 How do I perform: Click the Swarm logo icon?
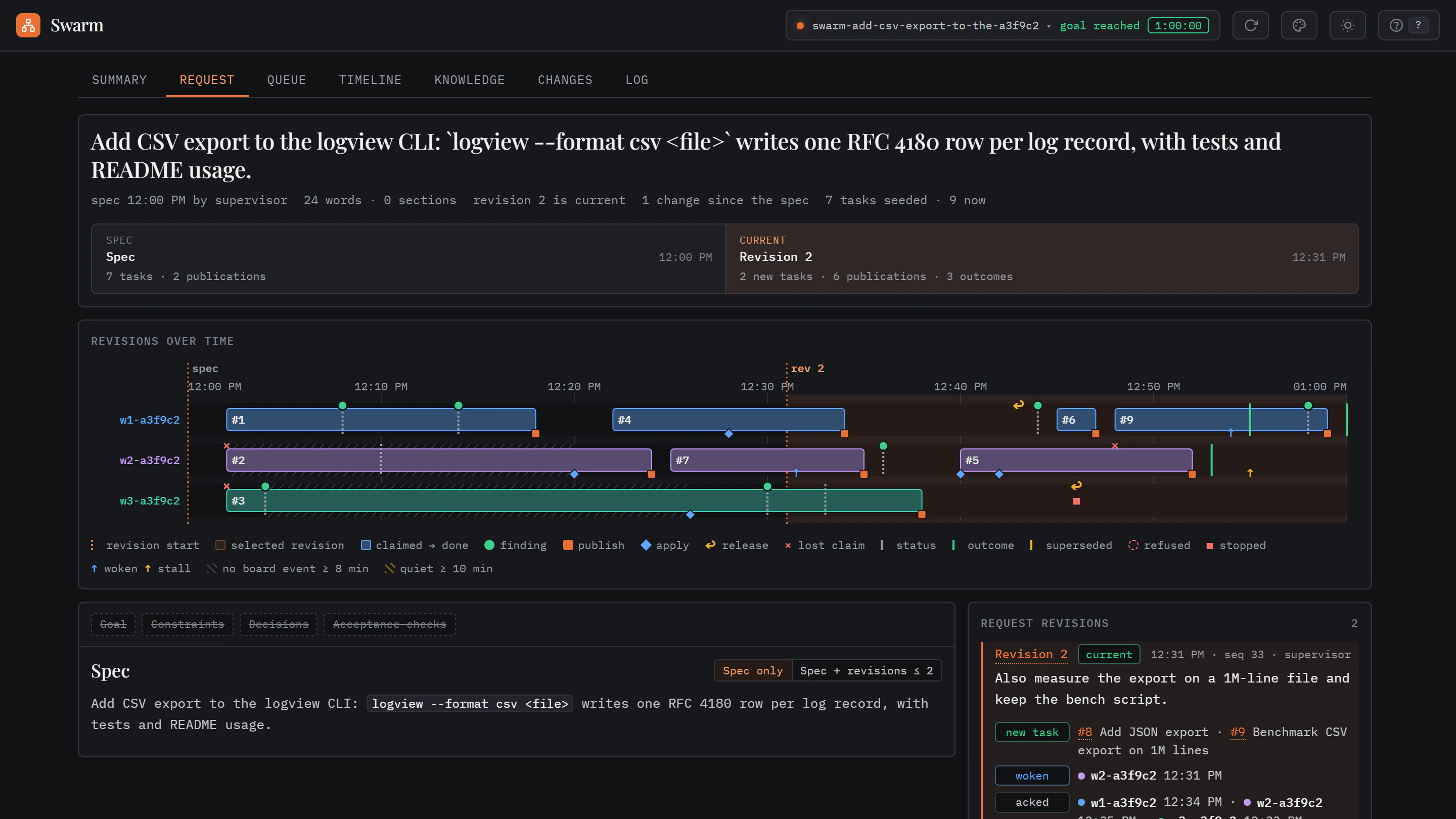tap(28, 25)
